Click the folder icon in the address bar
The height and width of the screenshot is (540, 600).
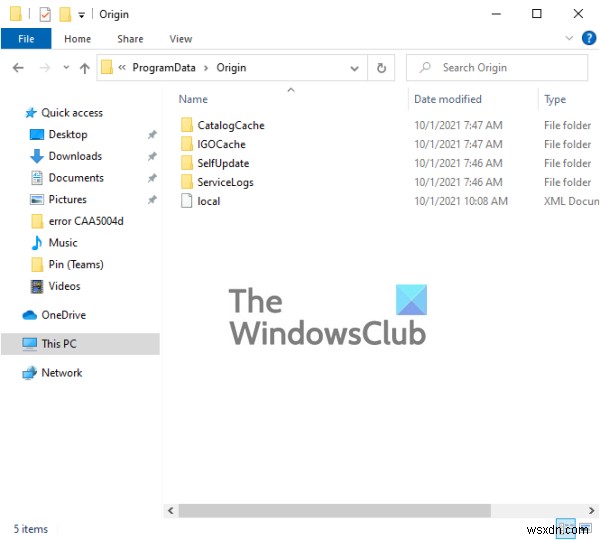107,67
